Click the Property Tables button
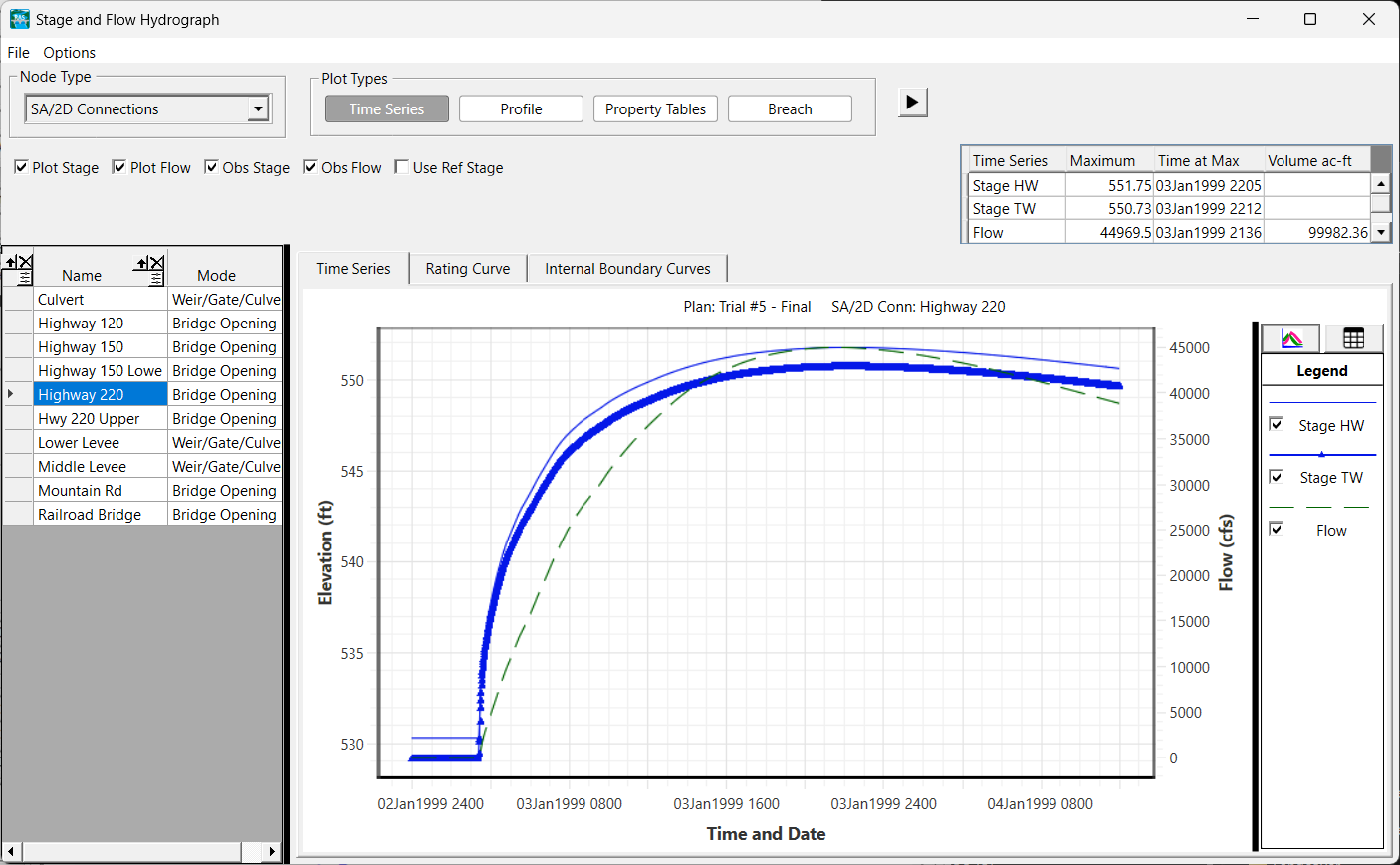 pos(655,109)
